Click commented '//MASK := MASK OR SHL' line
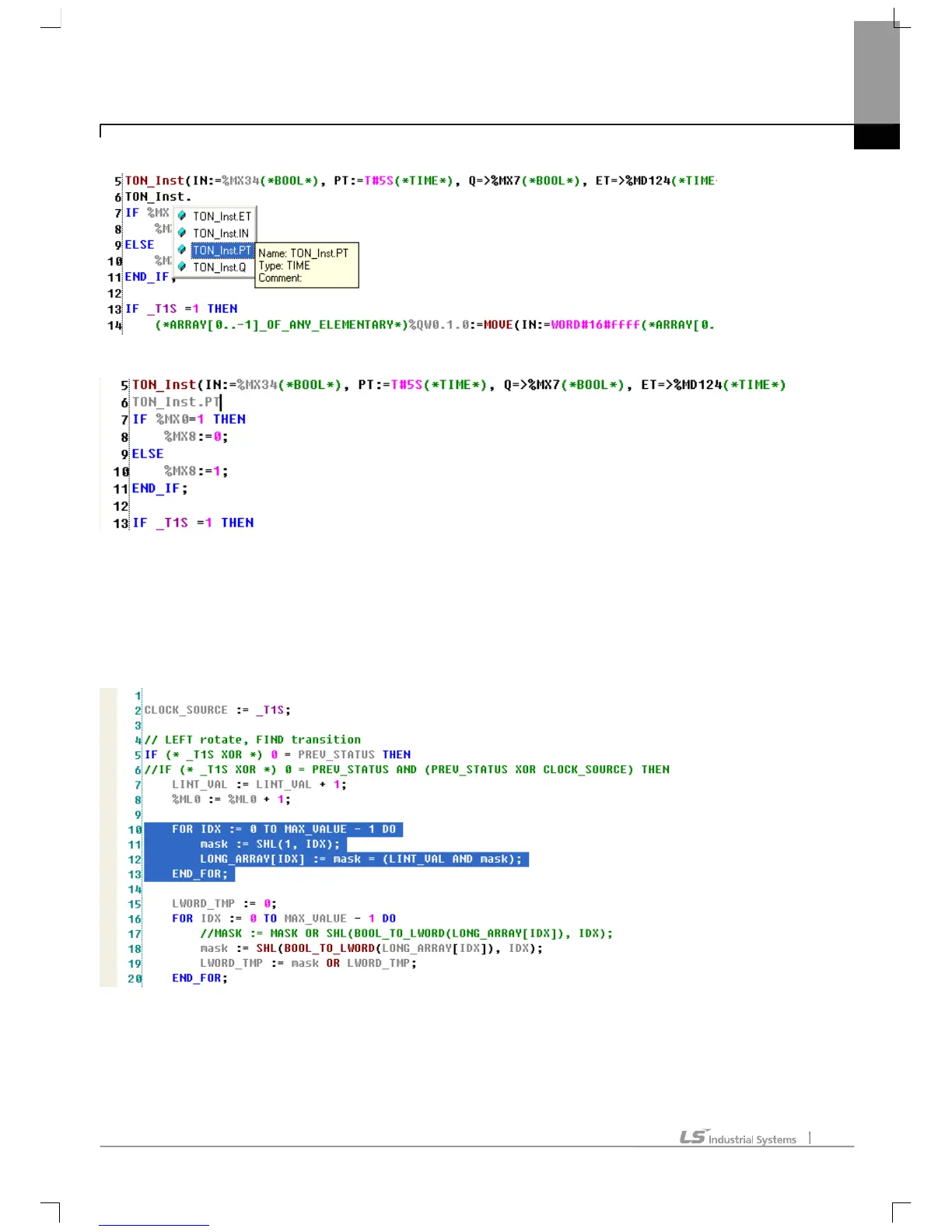 407,933
